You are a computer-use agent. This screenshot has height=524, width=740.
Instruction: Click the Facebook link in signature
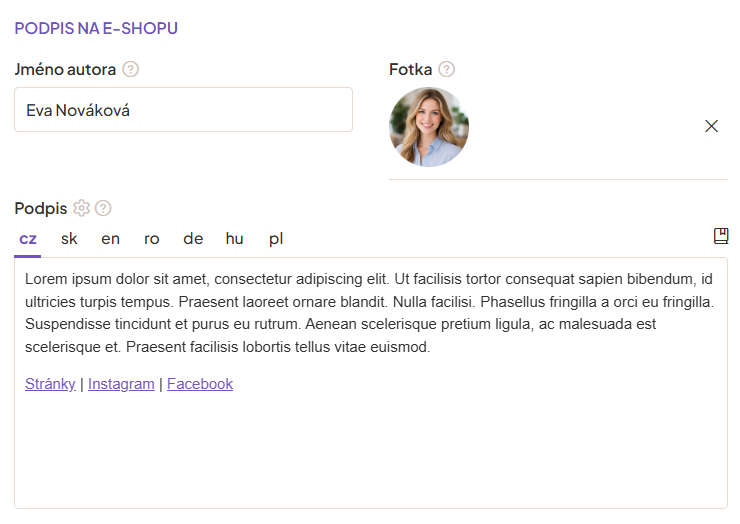tap(200, 384)
